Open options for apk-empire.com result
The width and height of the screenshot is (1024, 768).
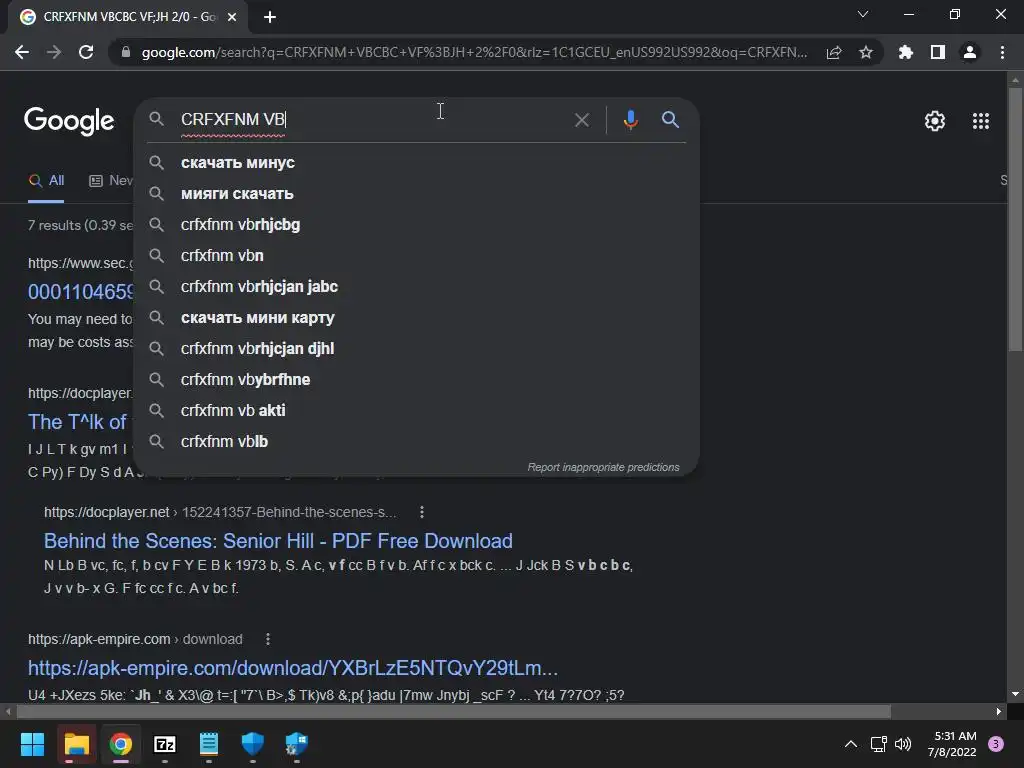[x=268, y=639]
